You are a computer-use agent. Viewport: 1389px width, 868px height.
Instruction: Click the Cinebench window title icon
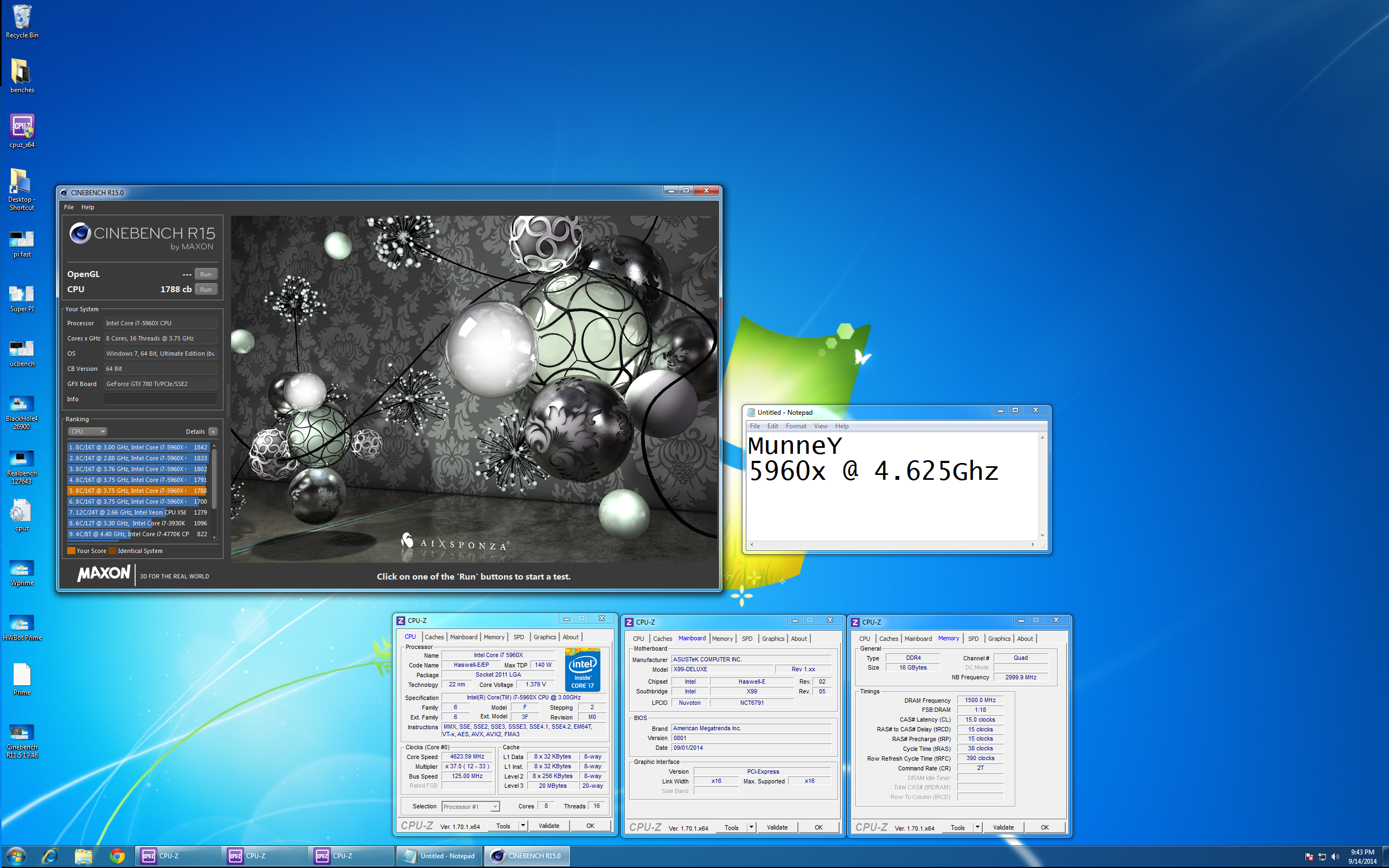(x=64, y=192)
